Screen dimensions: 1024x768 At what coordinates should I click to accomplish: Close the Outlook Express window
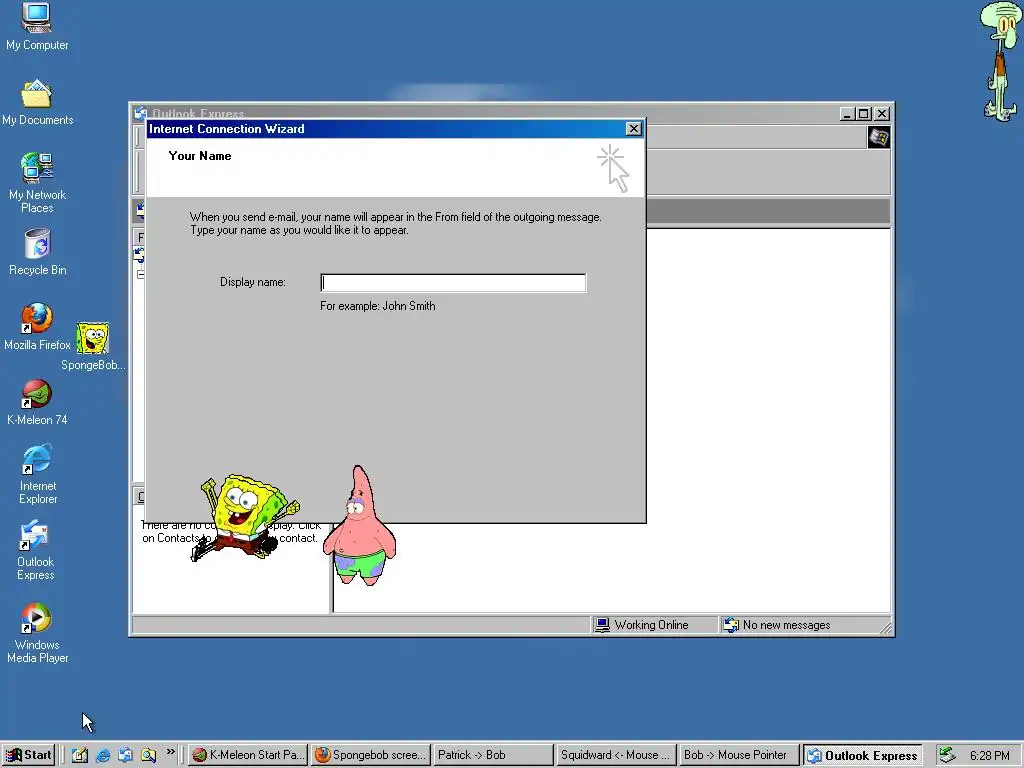(882, 114)
